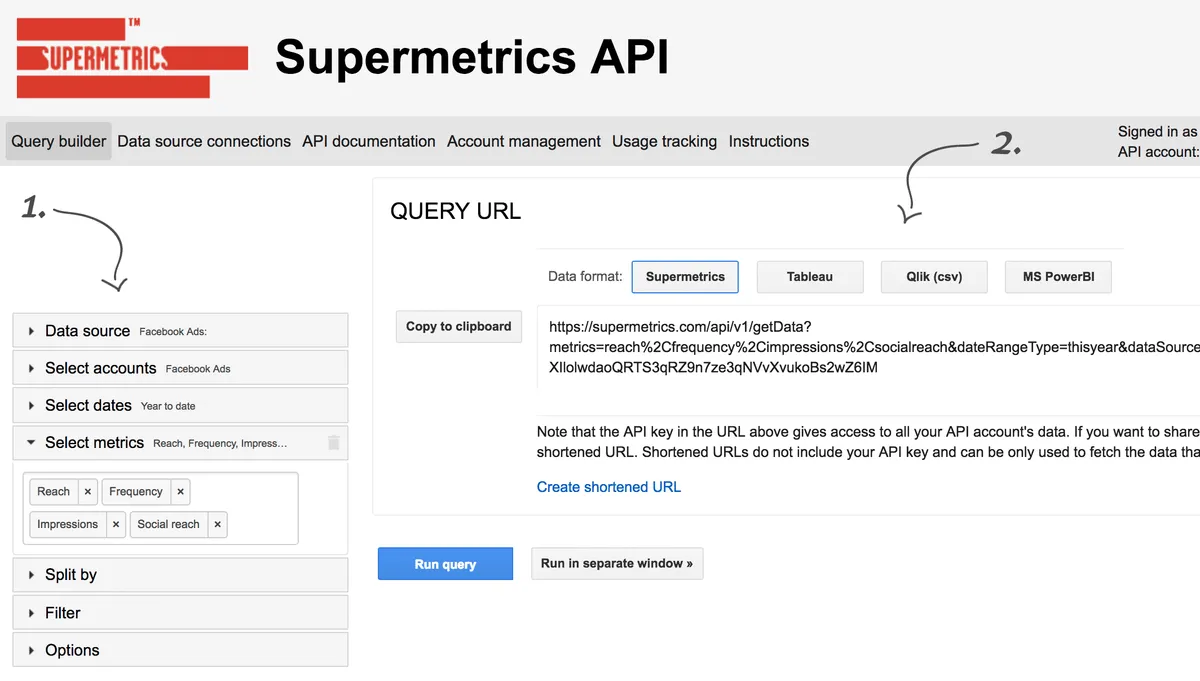Remove the Frequency metric tag
1200x681 pixels.
[x=180, y=492]
